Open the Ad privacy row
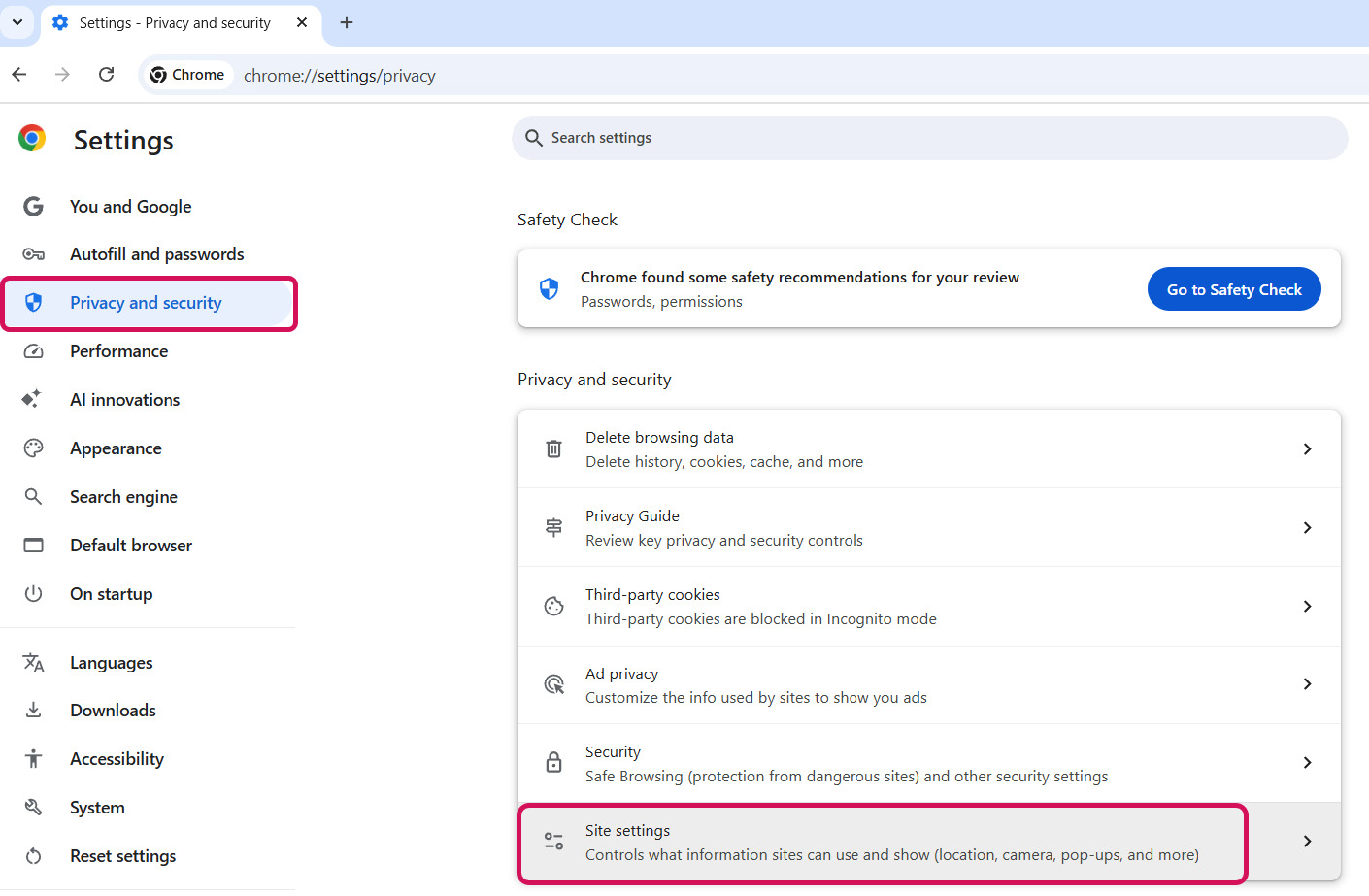Image resolution: width=1369 pixels, height=896 pixels. tap(929, 685)
